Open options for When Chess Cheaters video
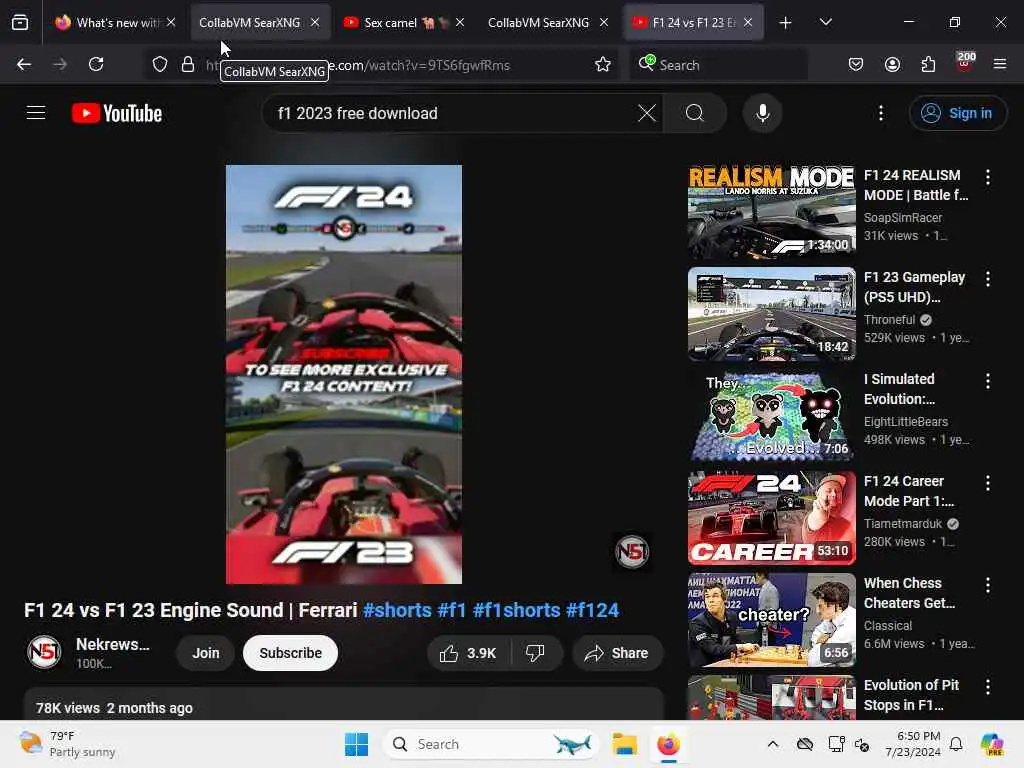 [x=987, y=584]
